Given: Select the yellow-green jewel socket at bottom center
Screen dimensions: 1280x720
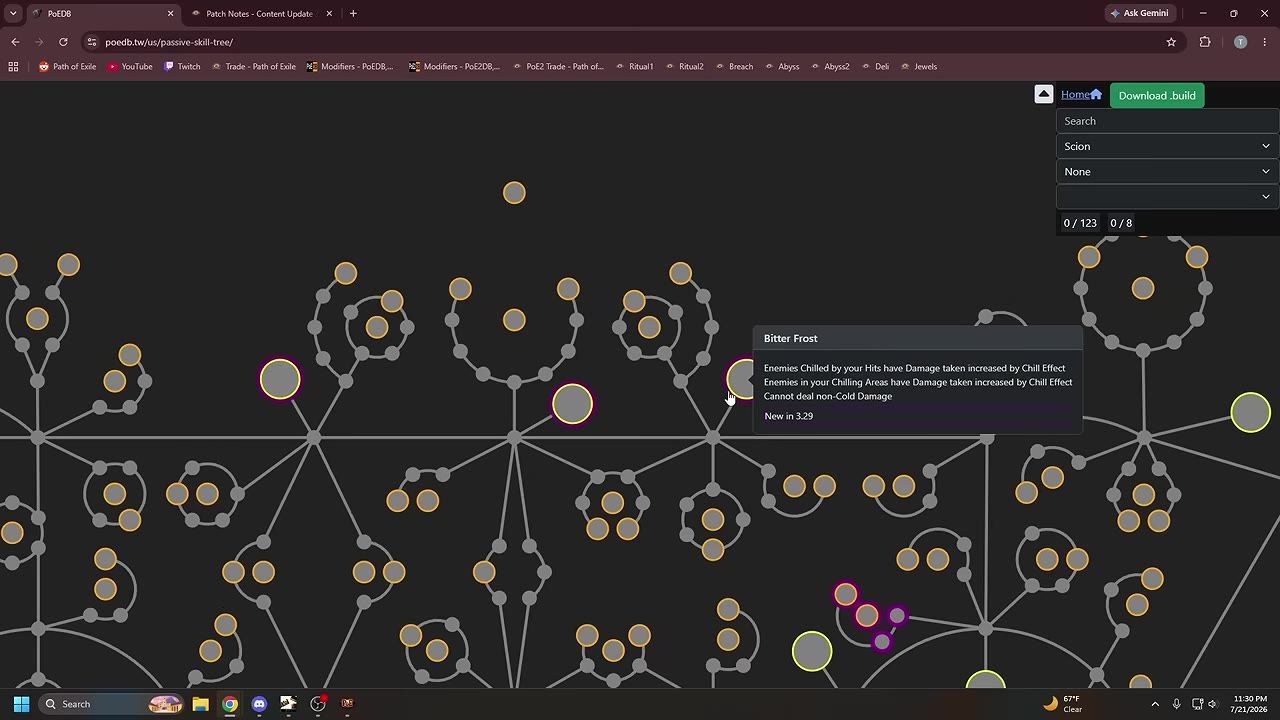Looking at the screenshot, I should 812,652.
